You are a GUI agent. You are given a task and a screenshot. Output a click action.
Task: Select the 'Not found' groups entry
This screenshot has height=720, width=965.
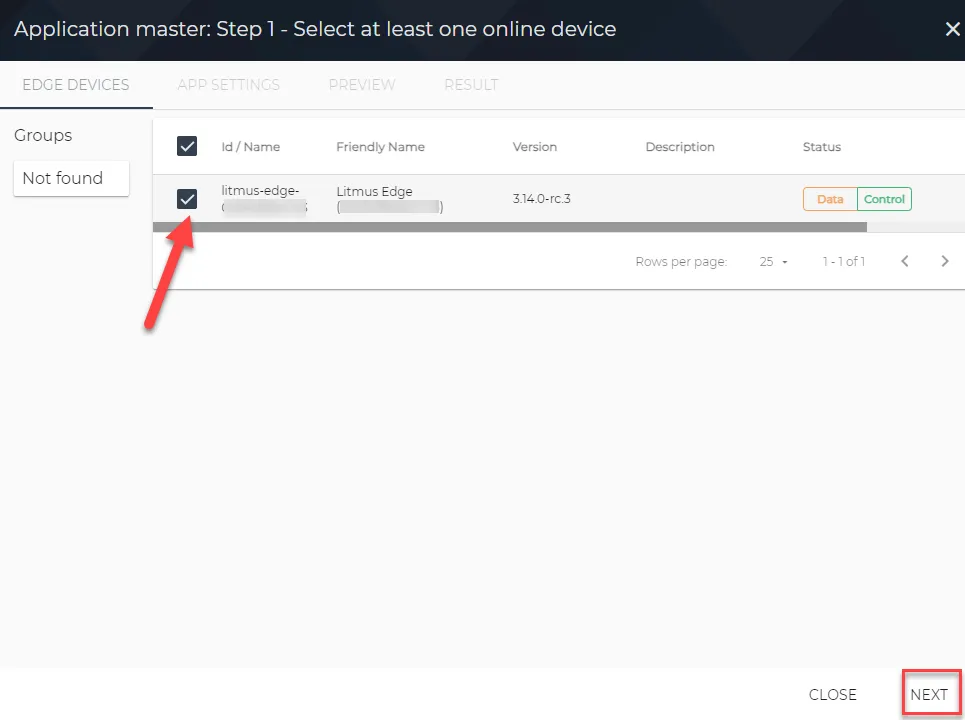[71, 178]
